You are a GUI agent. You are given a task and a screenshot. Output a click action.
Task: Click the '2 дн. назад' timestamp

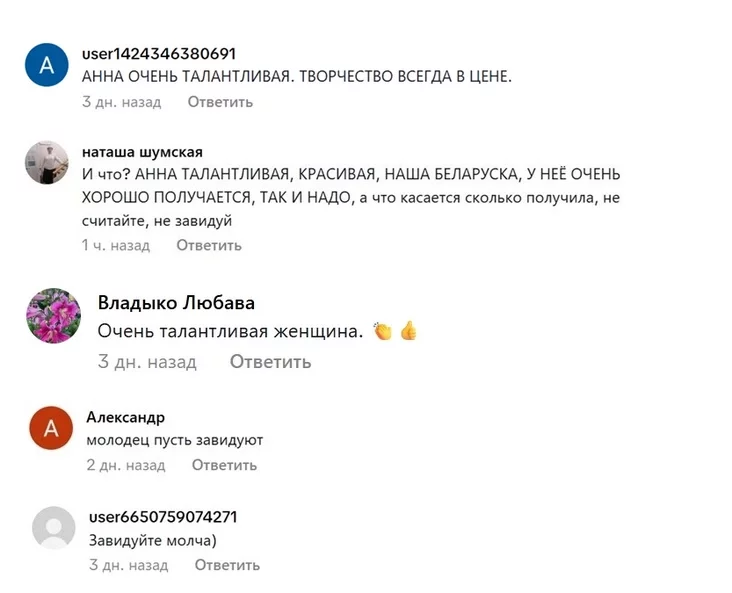point(126,465)
